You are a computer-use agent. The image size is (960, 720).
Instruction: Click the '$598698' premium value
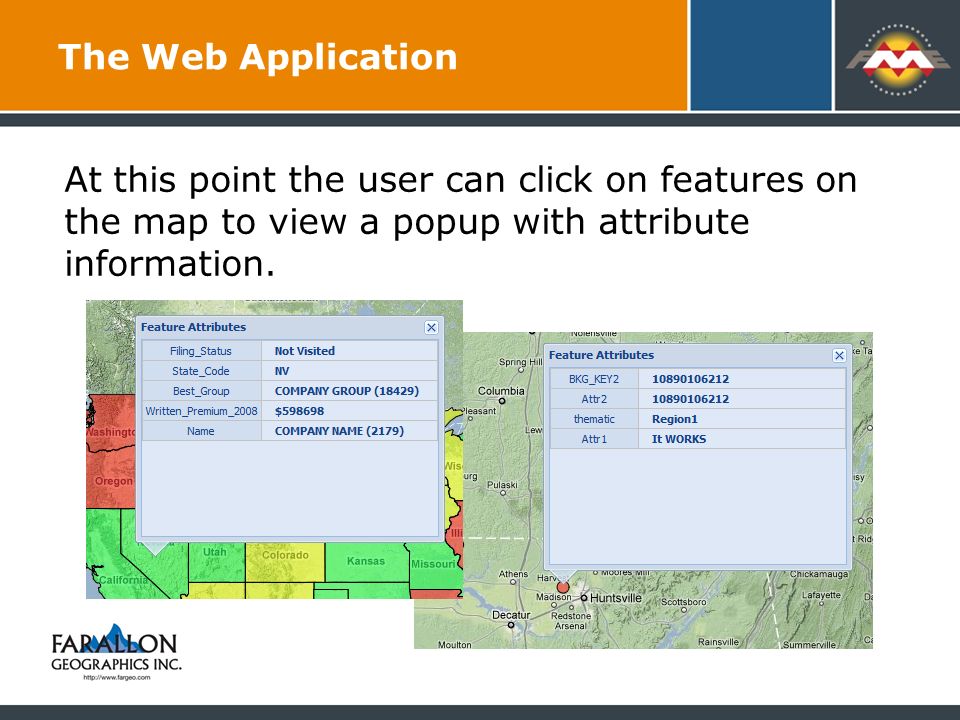point(299,411)
